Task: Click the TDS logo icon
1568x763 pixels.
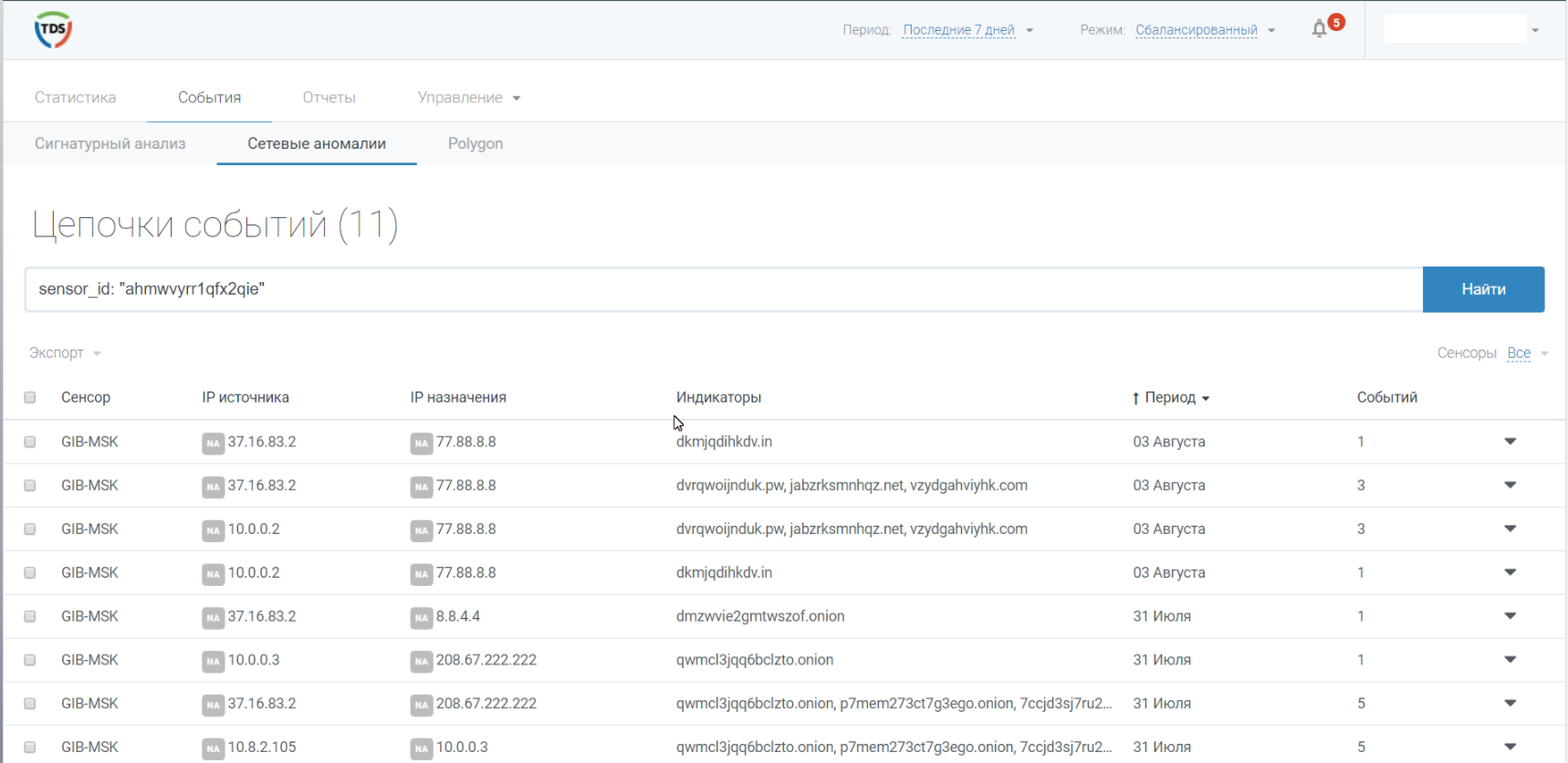Action: pyautogui.click(x=53, y=29)
